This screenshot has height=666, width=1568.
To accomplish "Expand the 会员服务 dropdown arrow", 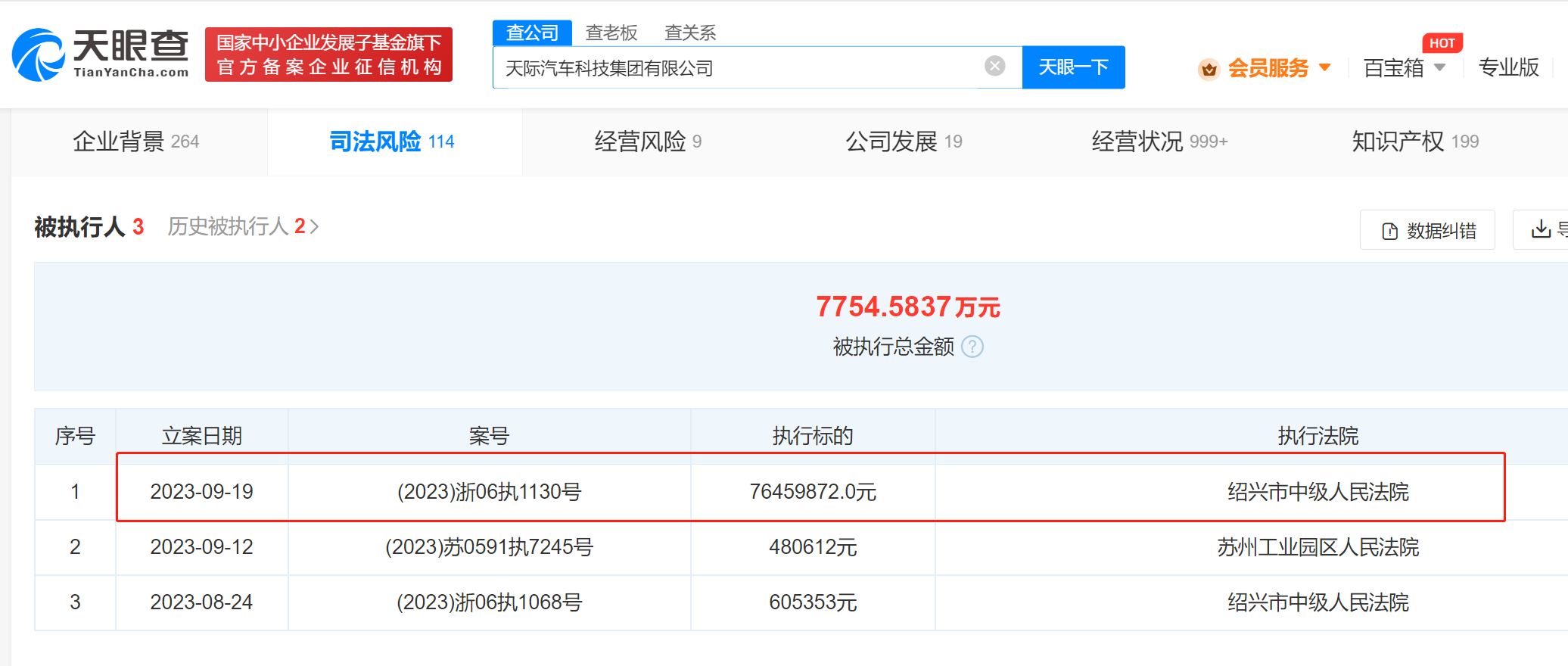I will coord(1325,67).
